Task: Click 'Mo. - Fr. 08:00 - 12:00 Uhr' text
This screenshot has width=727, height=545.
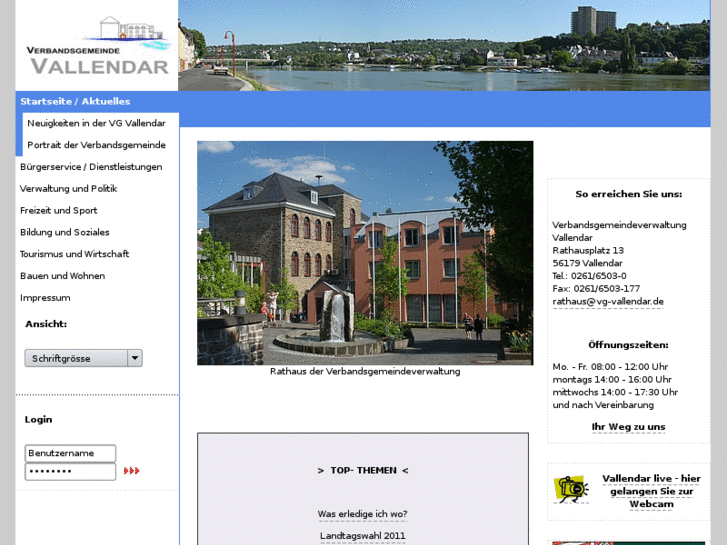Action: [610, 367]
